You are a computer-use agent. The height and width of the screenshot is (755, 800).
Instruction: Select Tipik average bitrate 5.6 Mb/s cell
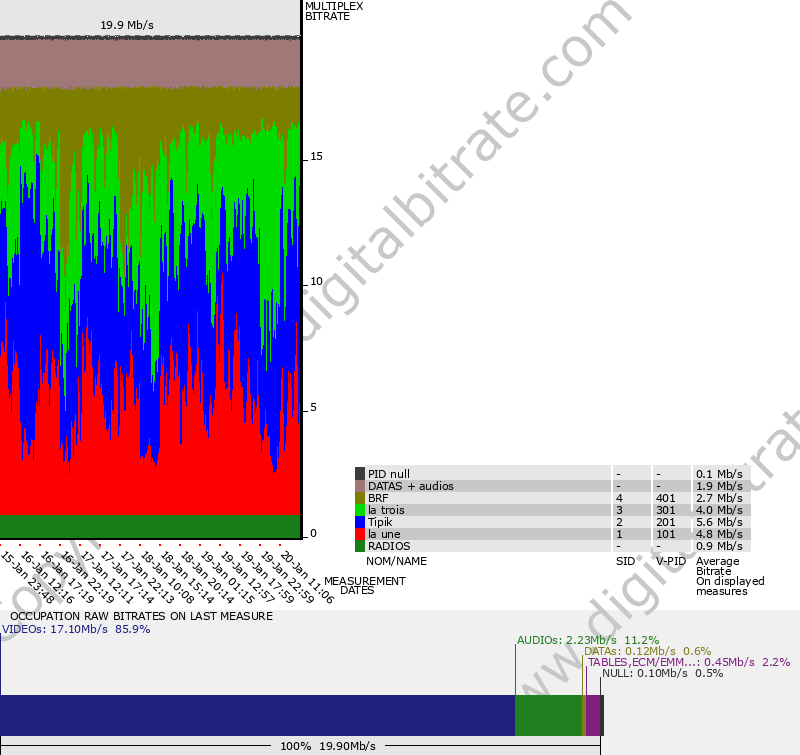tap(719, 522)
